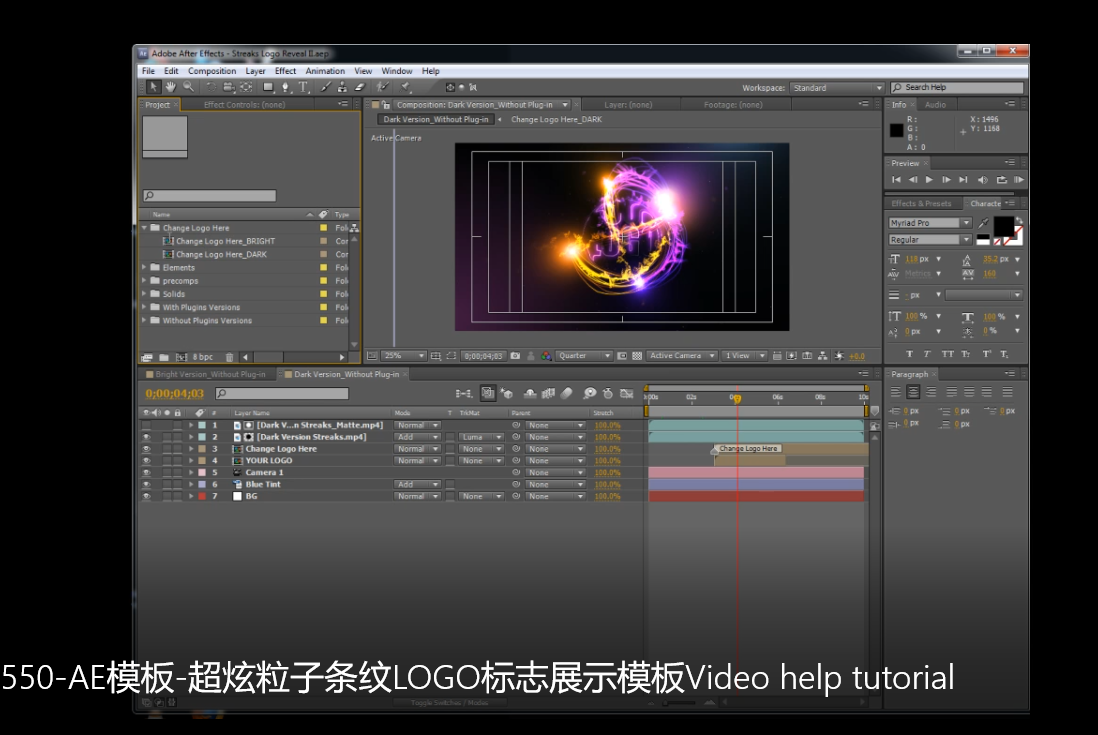1098x735 pixels.
Task: Expand the precomps folder
Action: click(144, 281)
